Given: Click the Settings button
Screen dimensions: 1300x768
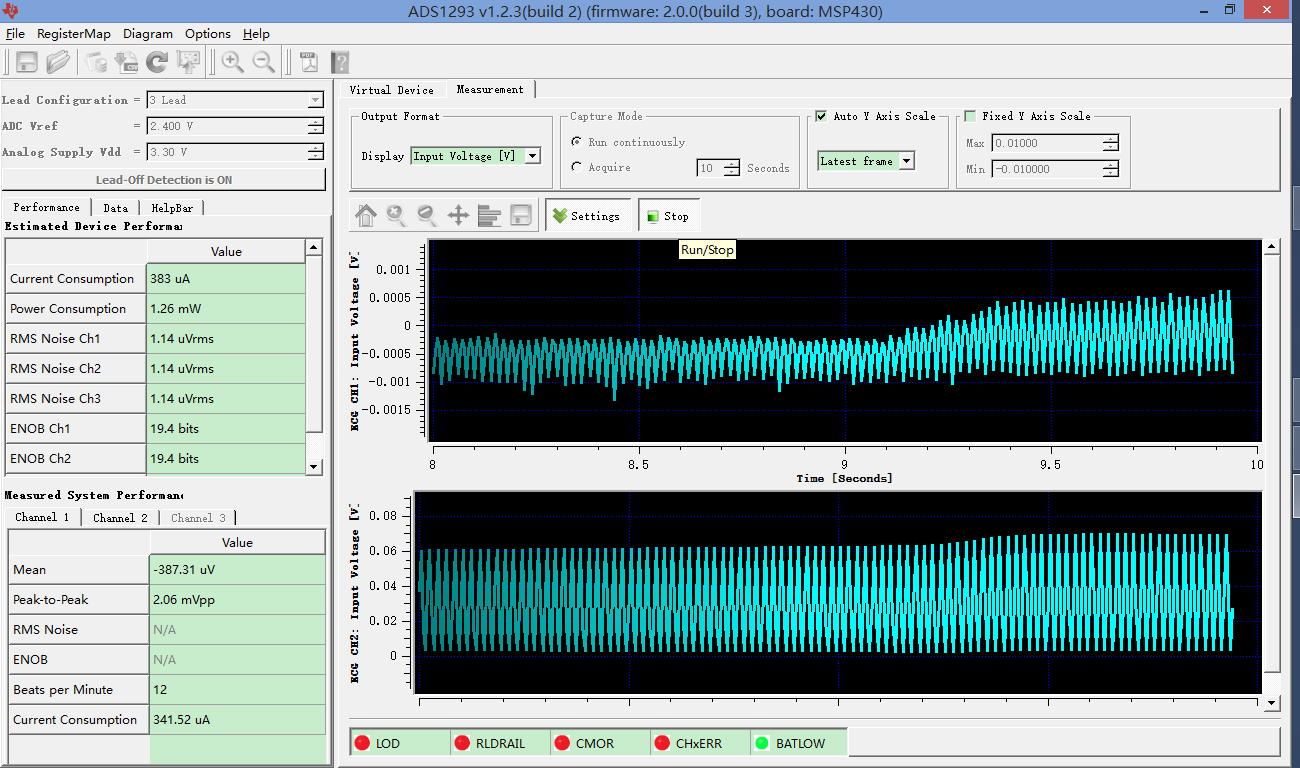Looking at the screenshot, I should (x=587, y=216).
